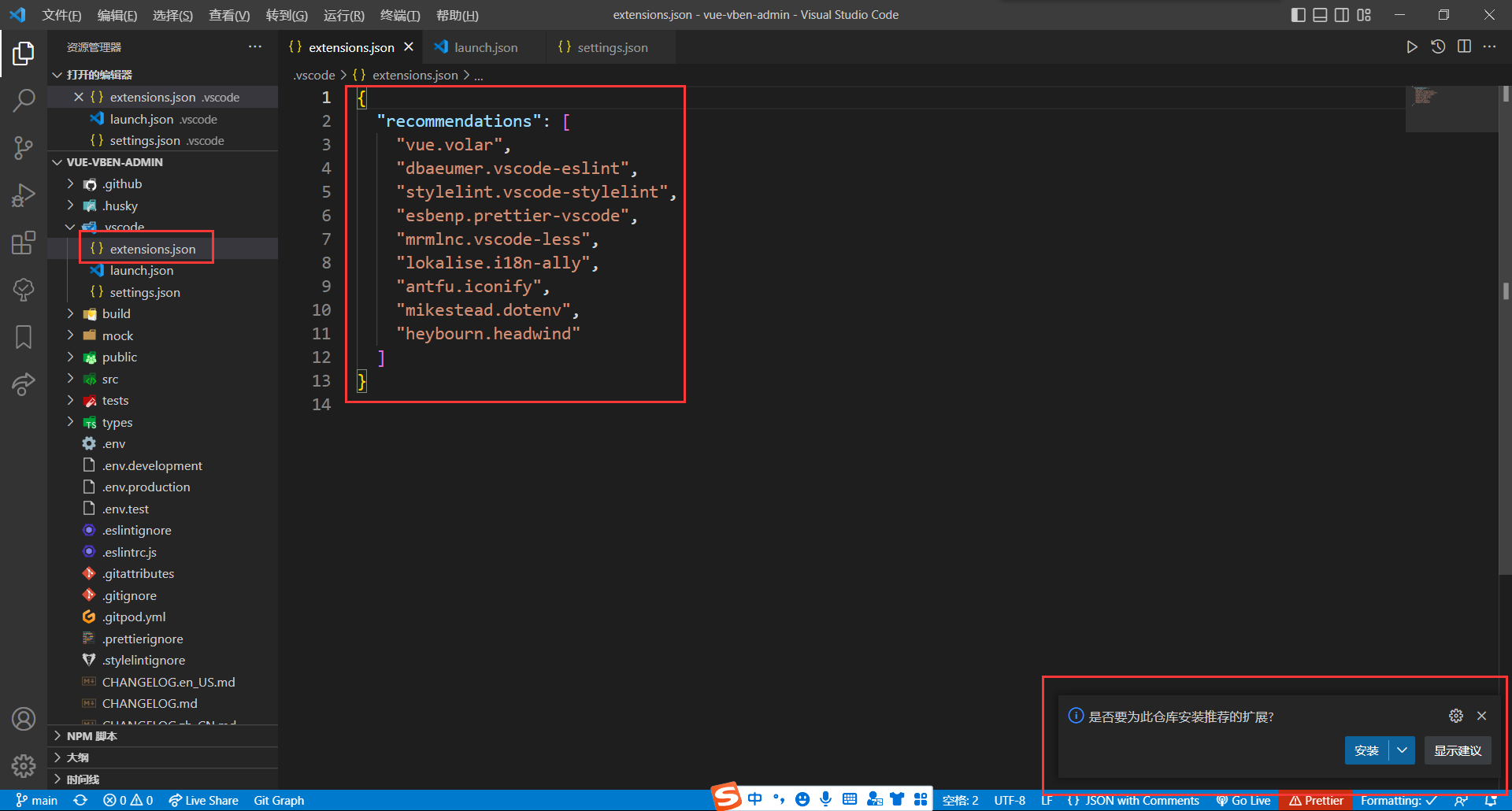Open the Explorer view in the activity bar
Screen dimensions: 1512x811
coord(24,54)
